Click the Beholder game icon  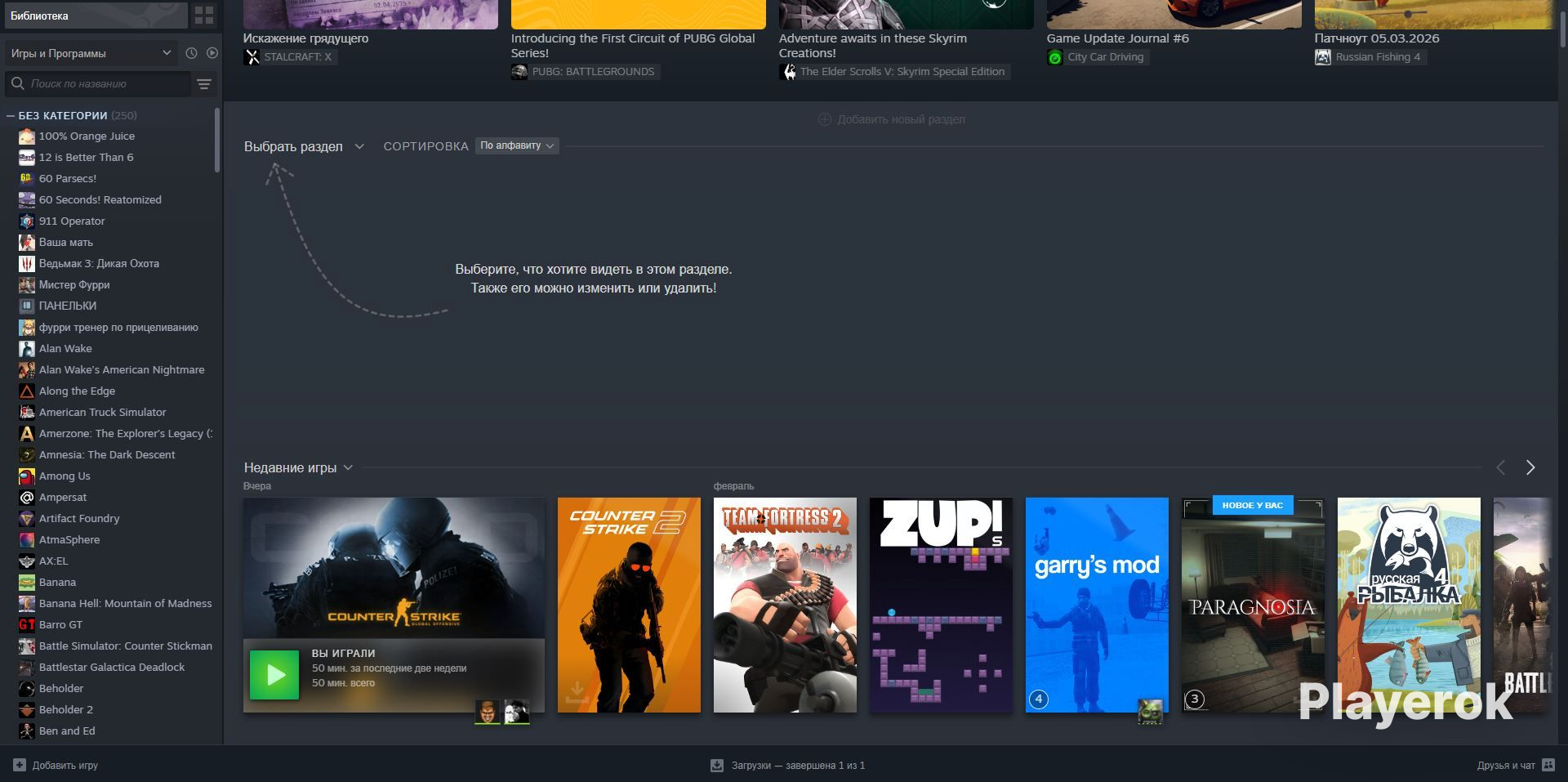(x=27, y=689)
